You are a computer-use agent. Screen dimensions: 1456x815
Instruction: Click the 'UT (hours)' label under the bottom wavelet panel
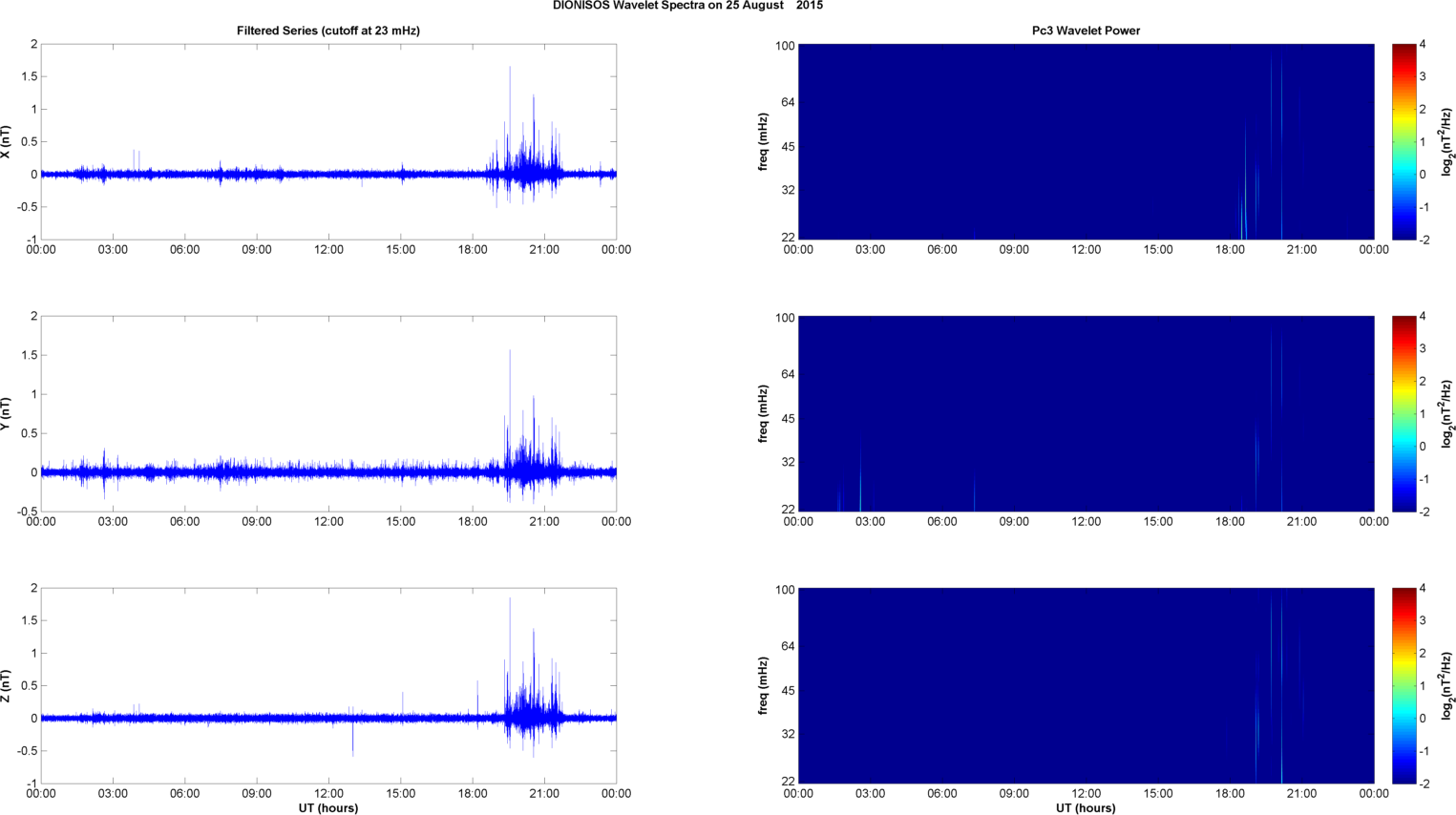coord(1086,808)
